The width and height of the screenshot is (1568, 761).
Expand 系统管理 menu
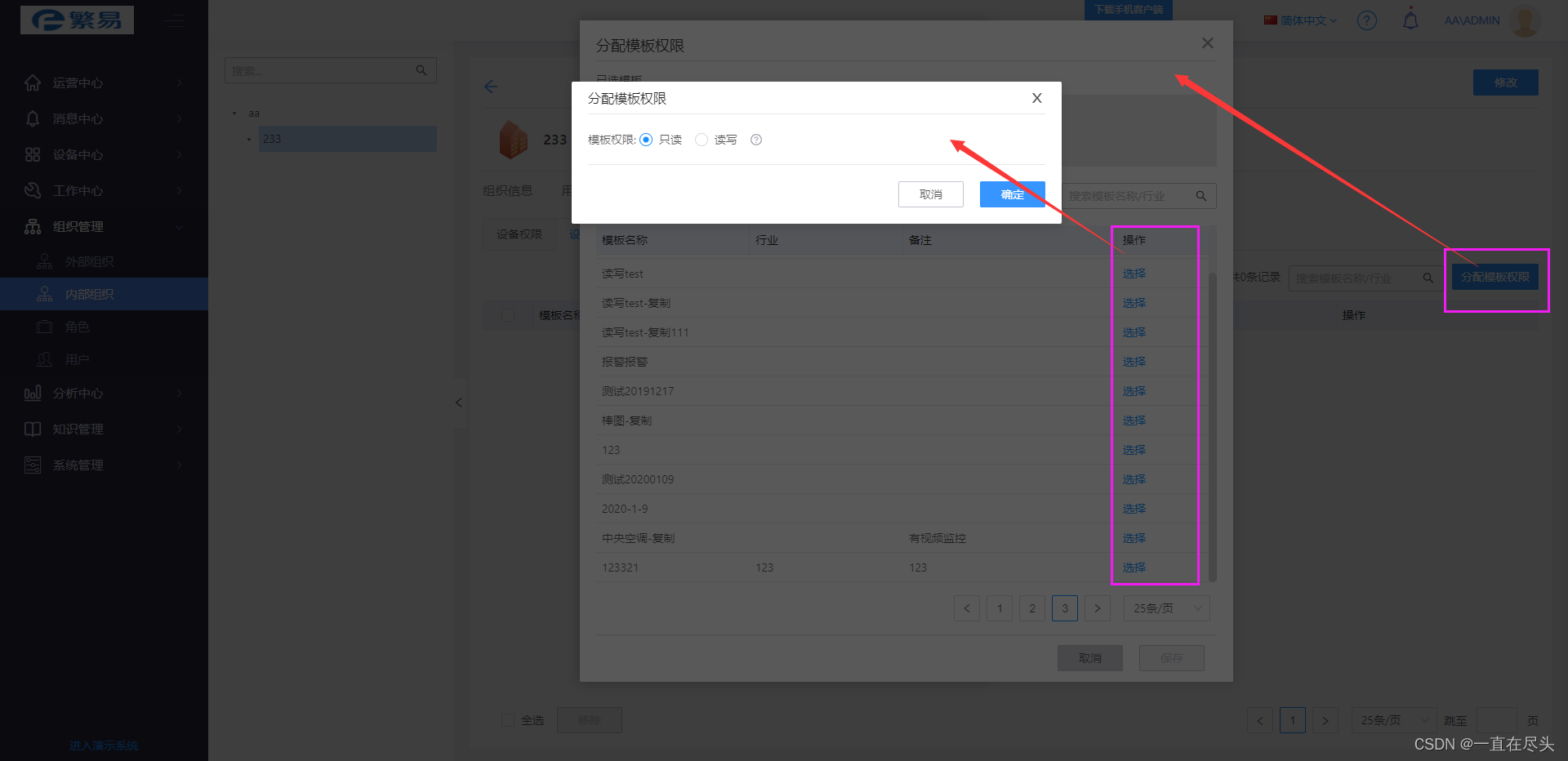(x=104, y=465)
